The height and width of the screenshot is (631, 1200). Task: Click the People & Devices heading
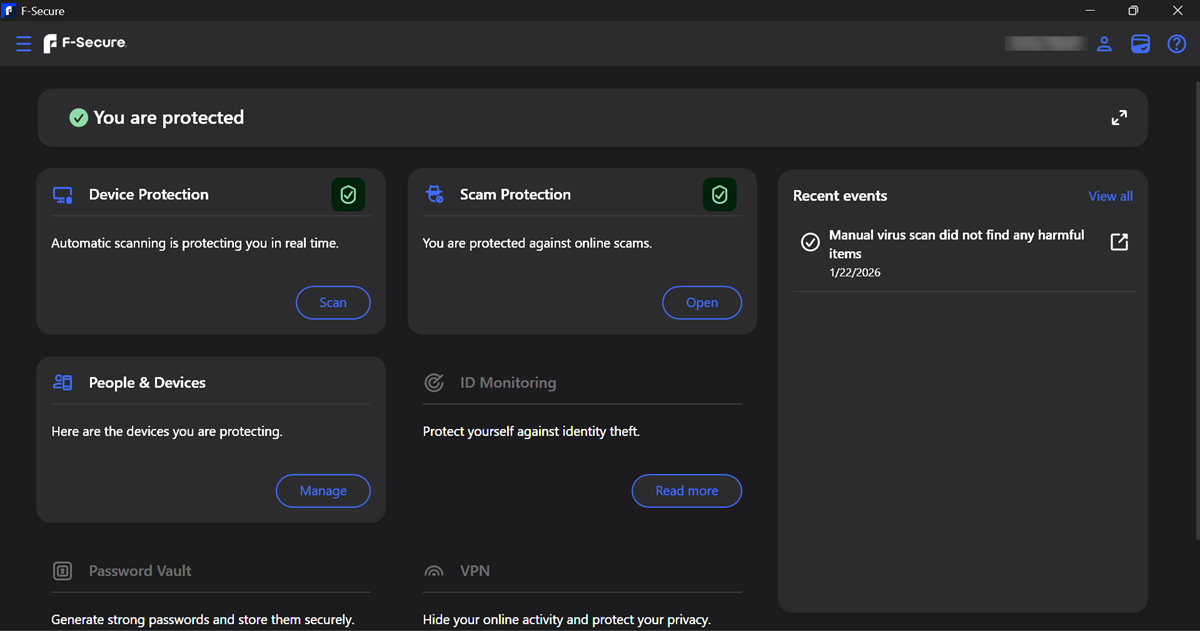[147, 383]
